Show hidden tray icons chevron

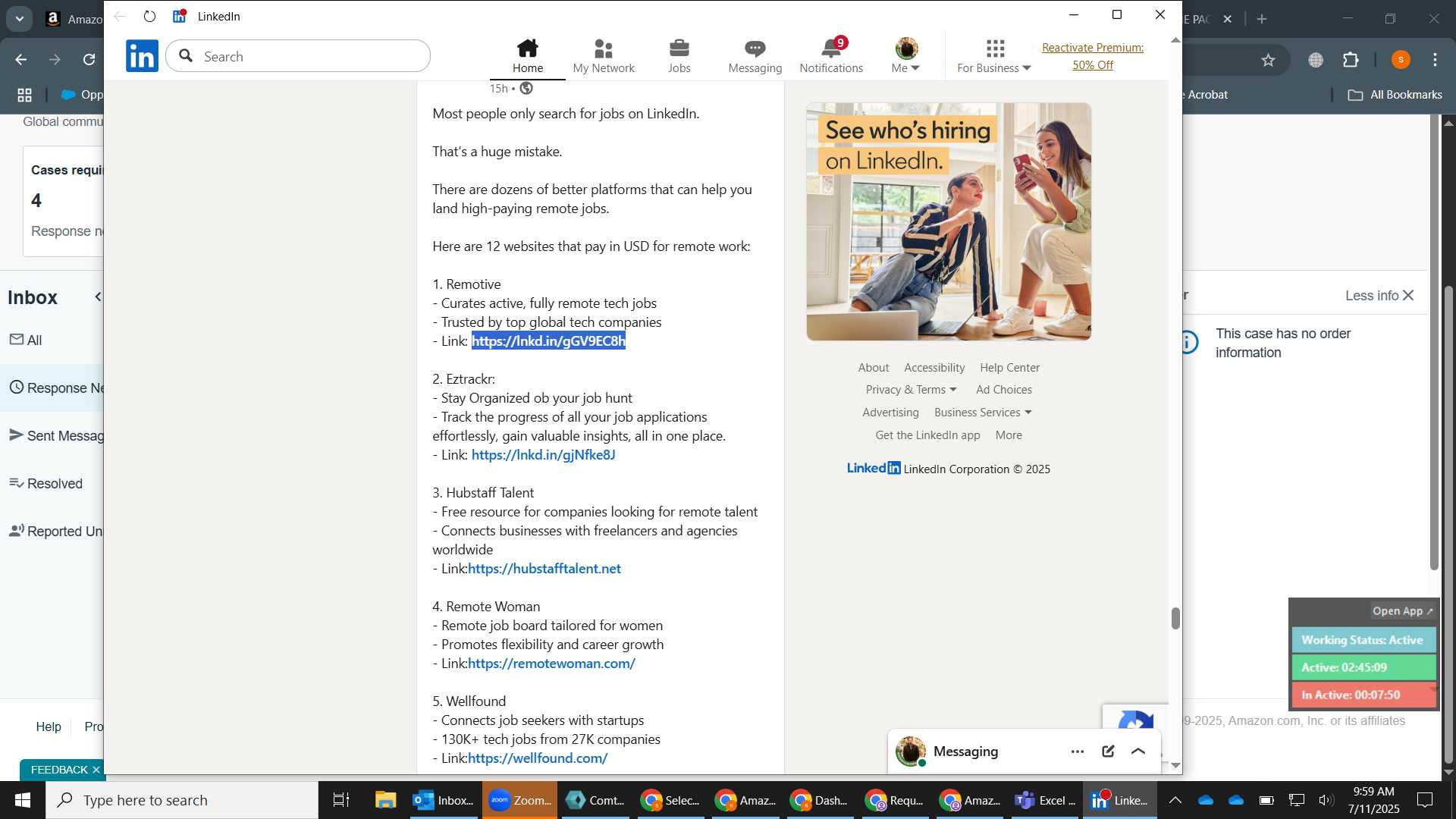point(1175,800)
